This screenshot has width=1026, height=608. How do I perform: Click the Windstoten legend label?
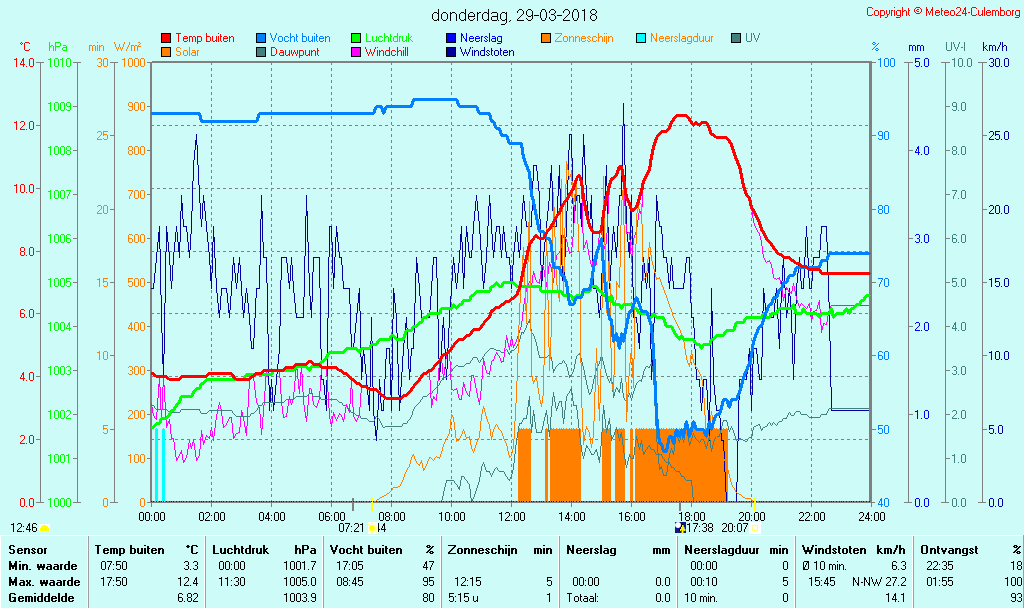tap(487, 52)
